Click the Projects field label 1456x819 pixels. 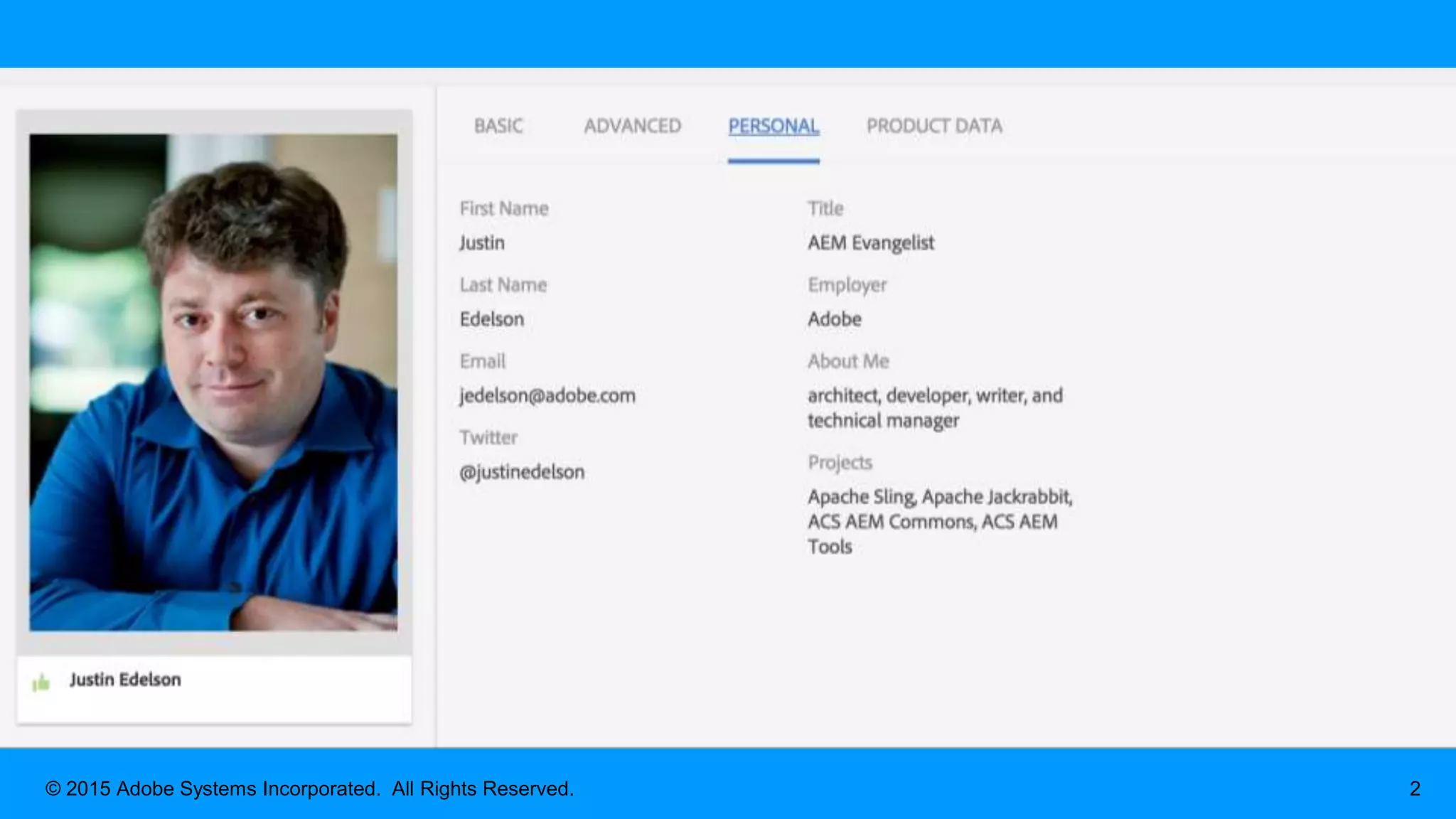click(x=840, y=463)
